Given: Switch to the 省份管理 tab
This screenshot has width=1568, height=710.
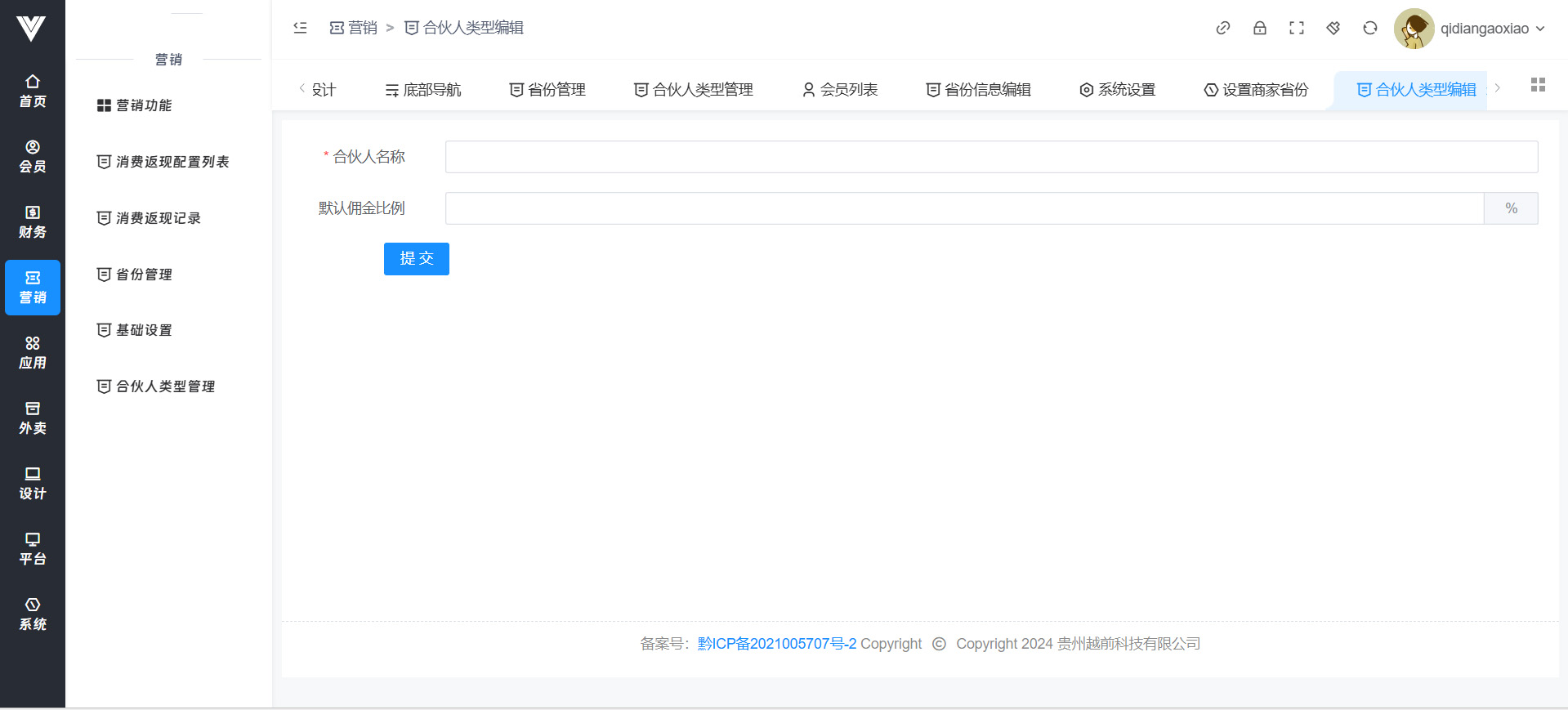Looking at the screenshot, I should click(547, 90).
